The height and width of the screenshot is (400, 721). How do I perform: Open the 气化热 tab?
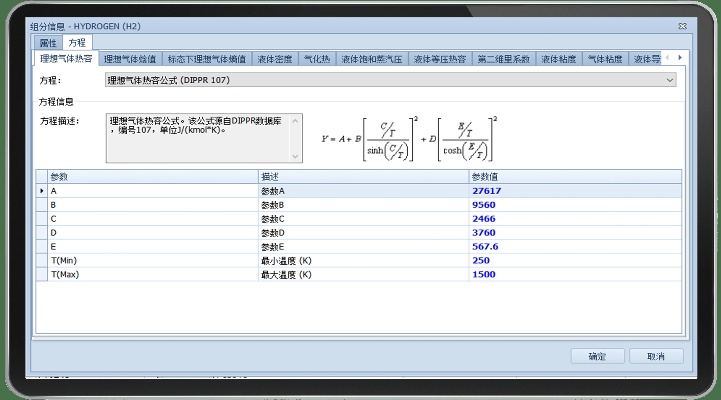[x=316, y=59]
